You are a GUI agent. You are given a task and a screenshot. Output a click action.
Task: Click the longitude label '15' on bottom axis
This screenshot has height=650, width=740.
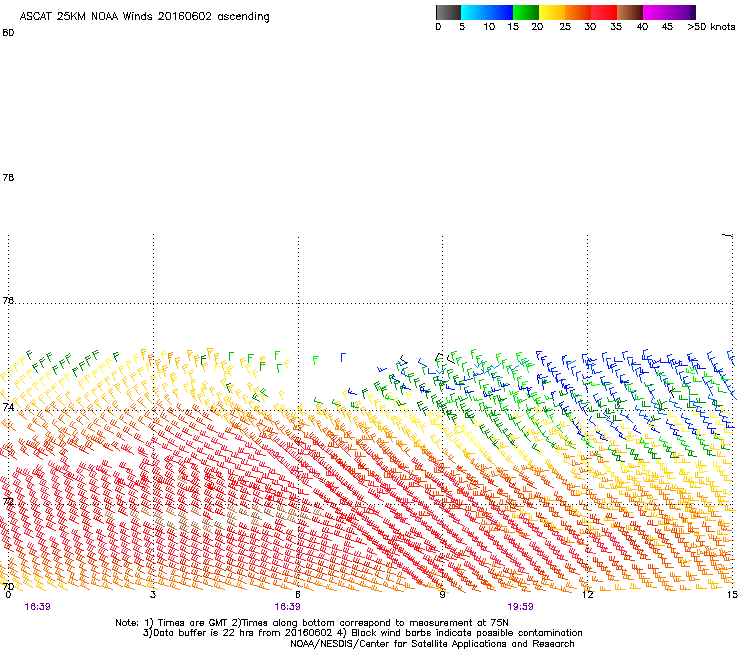pos(732,595)
